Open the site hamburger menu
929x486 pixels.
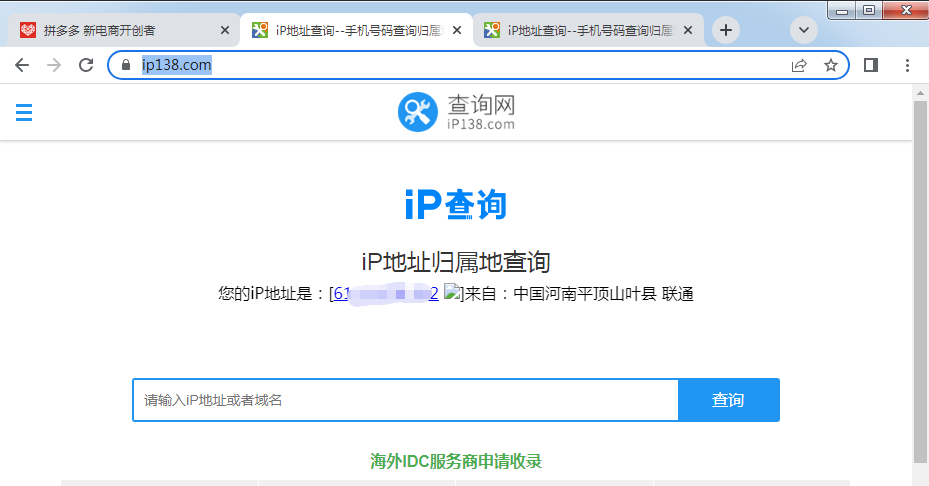(24, 112)
